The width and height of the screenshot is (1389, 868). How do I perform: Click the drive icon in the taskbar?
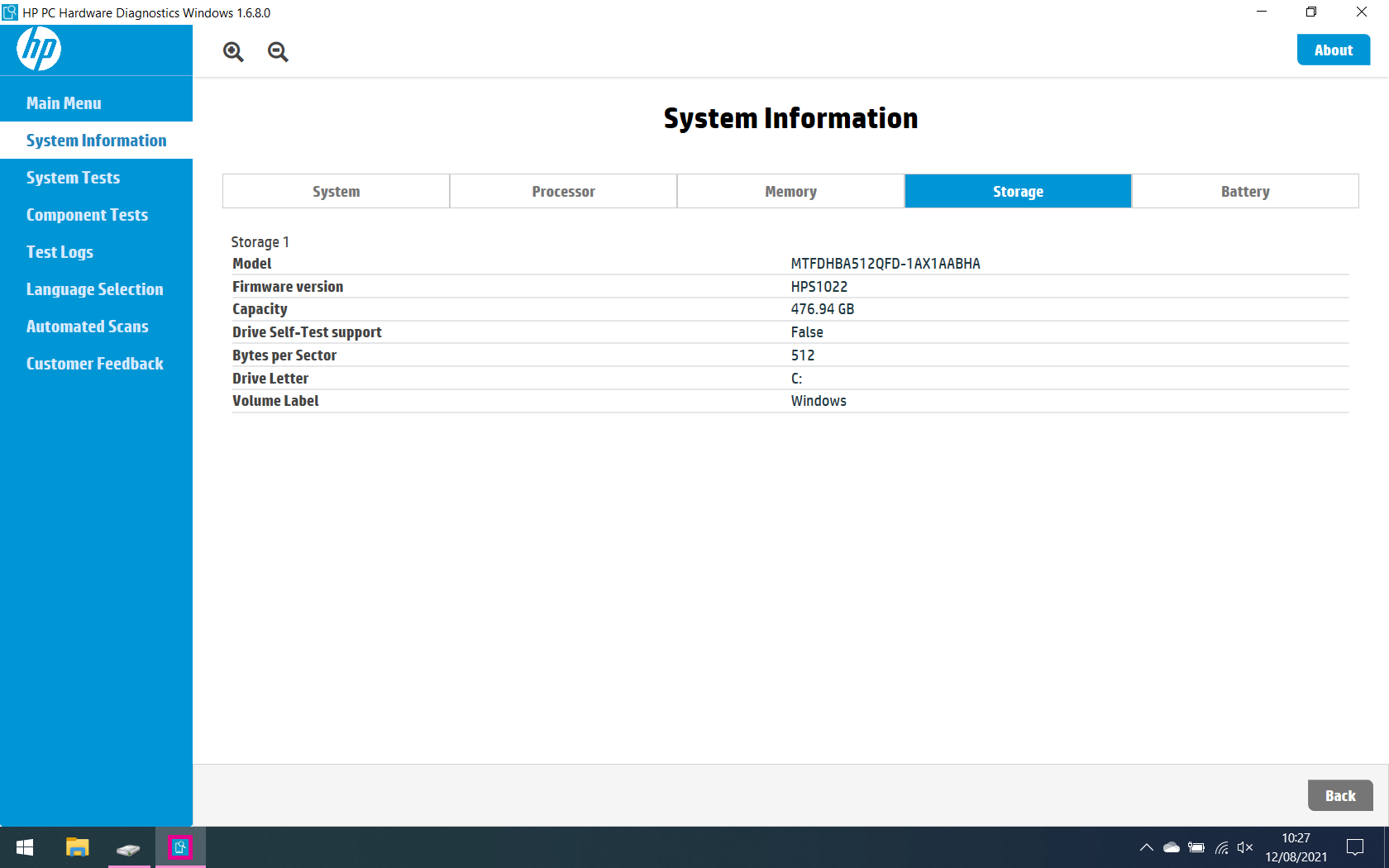[x=128, y=849]
